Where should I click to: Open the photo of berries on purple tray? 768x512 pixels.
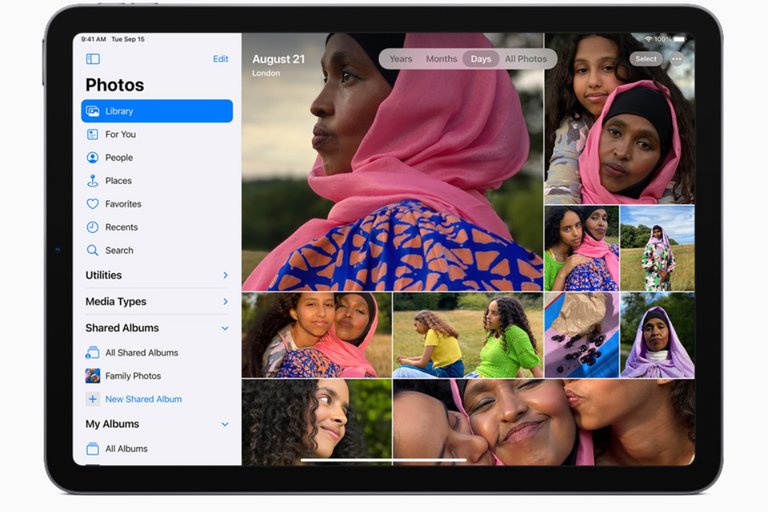click(x=581, y=335)
